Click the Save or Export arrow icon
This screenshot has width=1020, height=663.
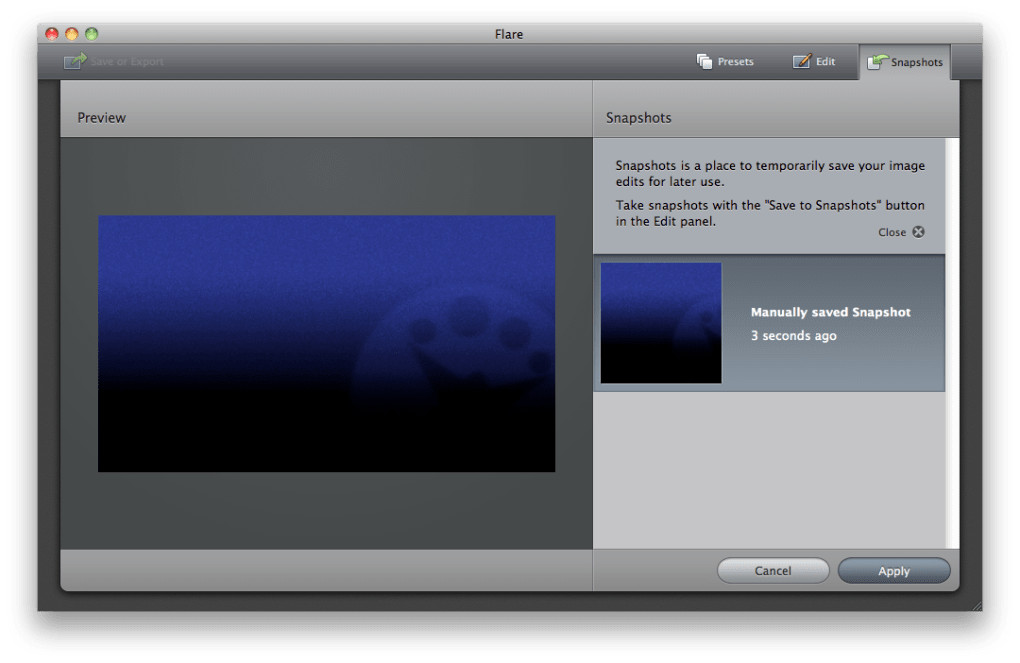click(x=75, y=61)
